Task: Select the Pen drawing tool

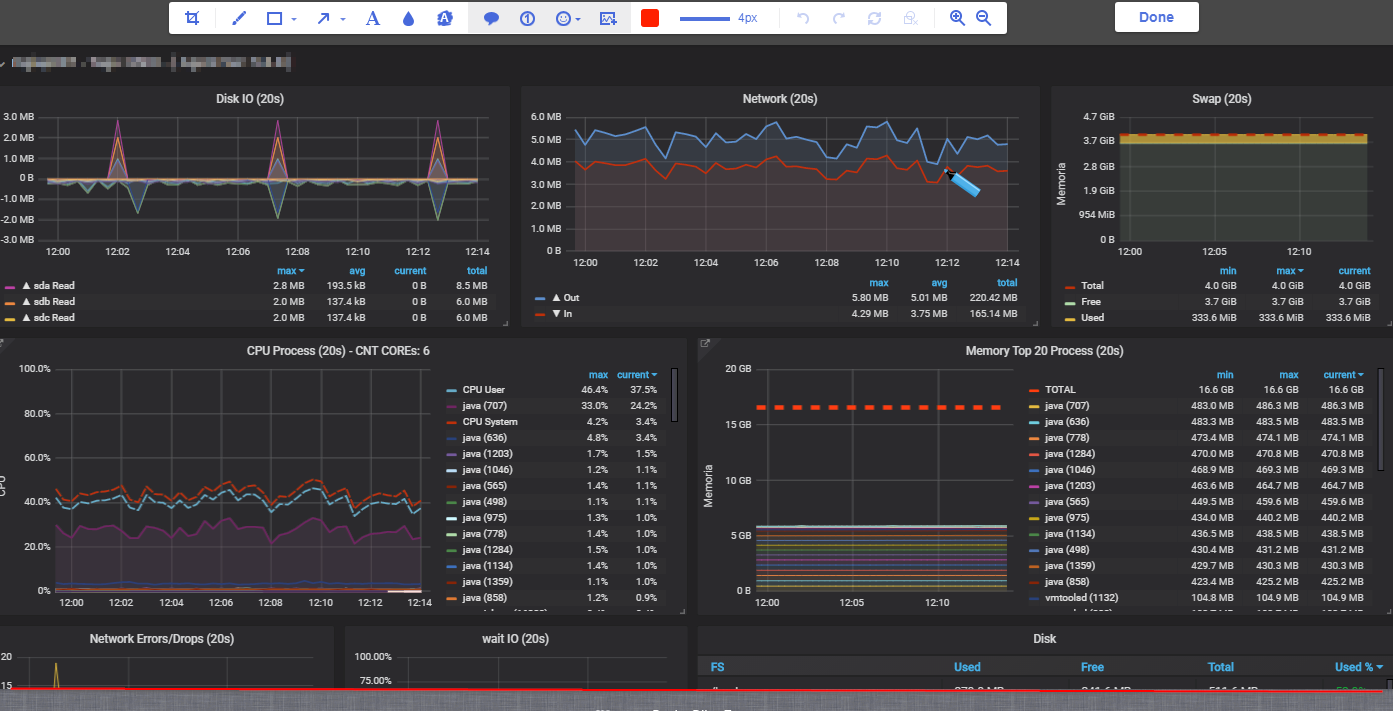Action: pyautogui.click(x=239, y=18)
